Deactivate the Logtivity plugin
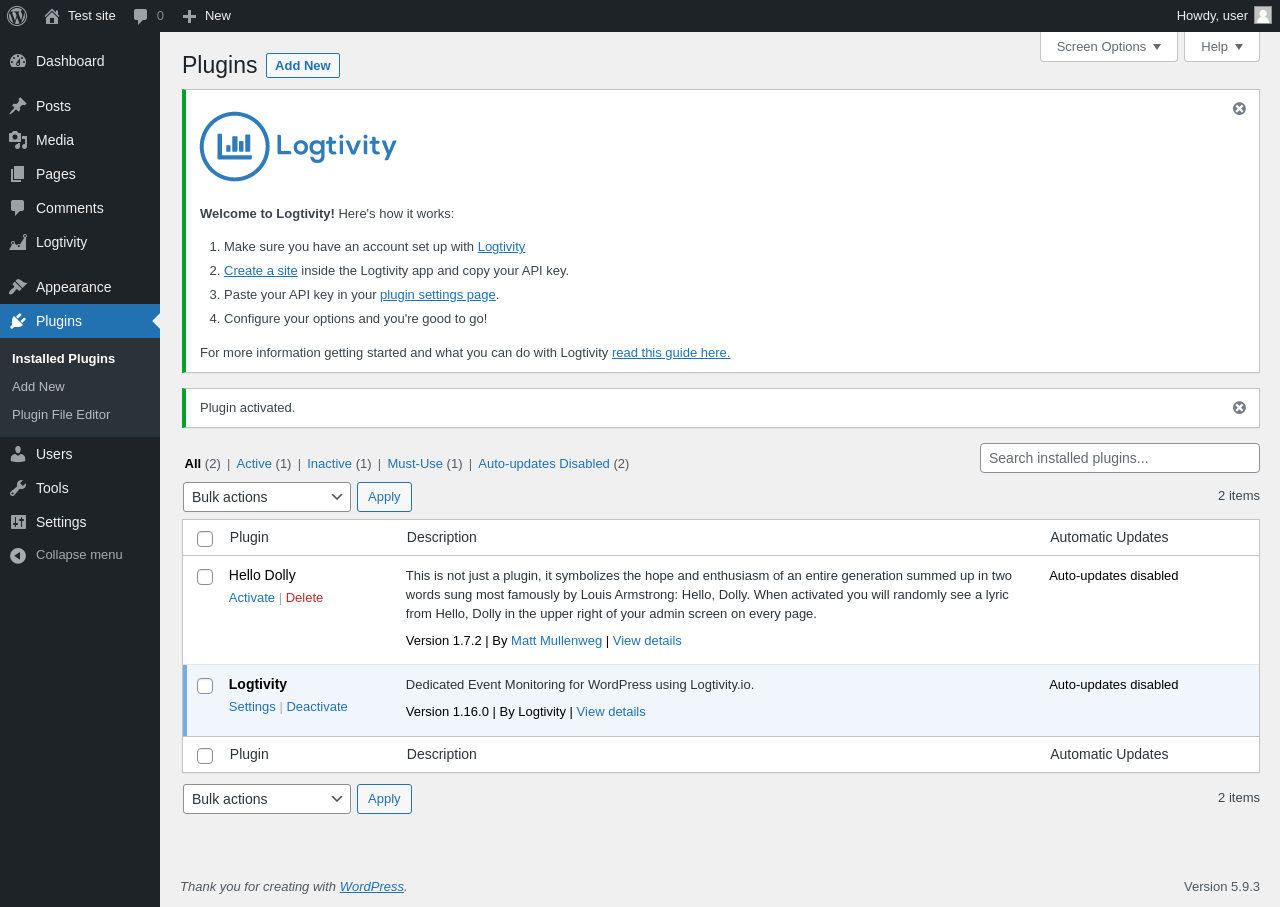The image size is (1280, 907). pos(317,706)
